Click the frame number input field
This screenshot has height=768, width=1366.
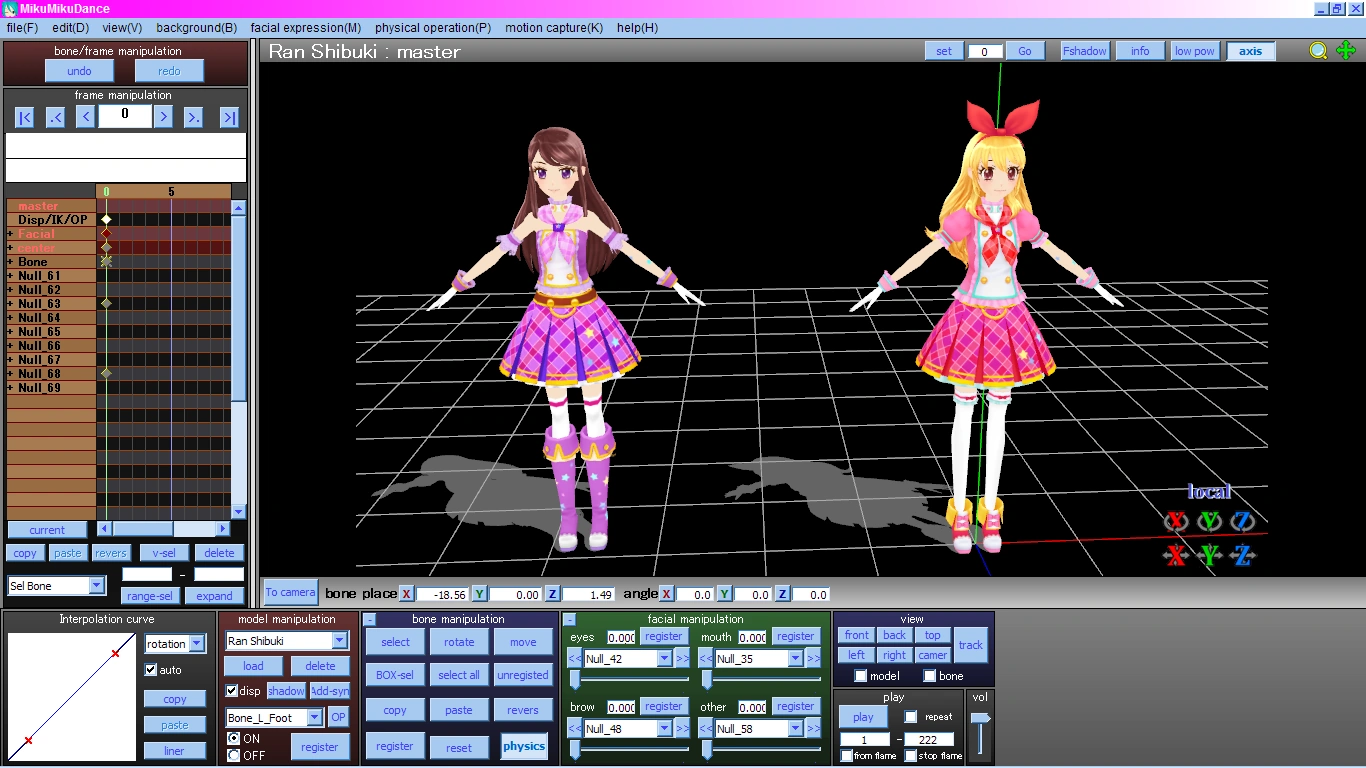(x=125, y=116)
